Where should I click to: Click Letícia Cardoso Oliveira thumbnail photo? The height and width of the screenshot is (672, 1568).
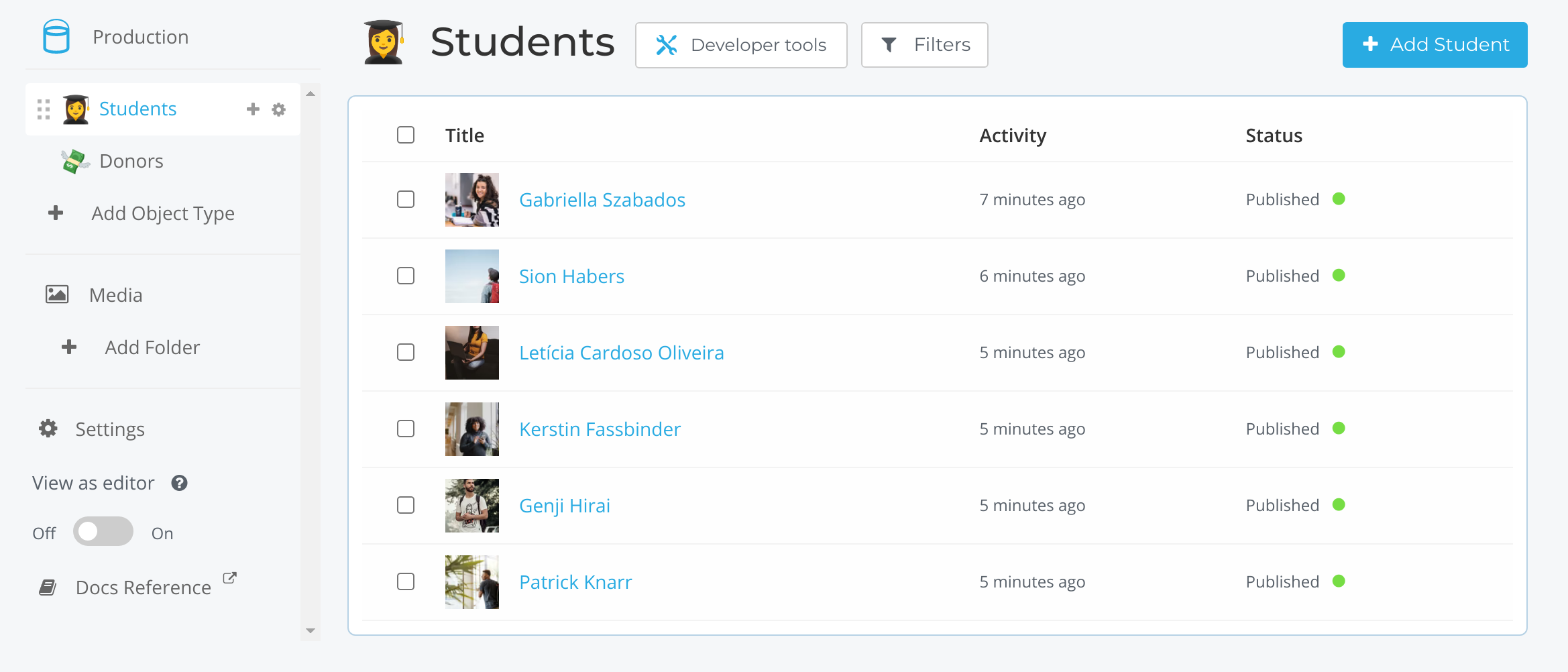tap(472, 353)
